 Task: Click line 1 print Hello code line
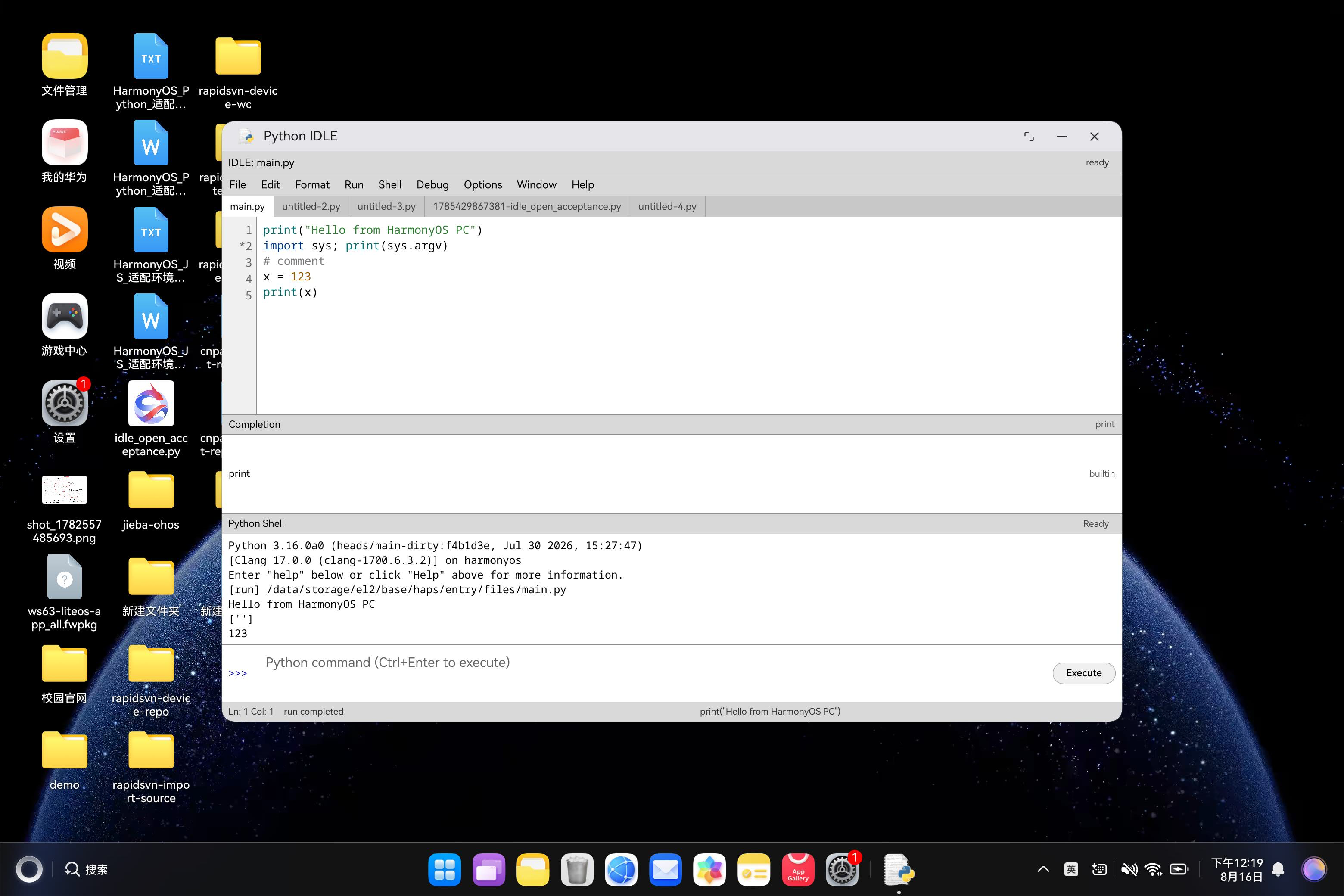(x=373, y=230)
